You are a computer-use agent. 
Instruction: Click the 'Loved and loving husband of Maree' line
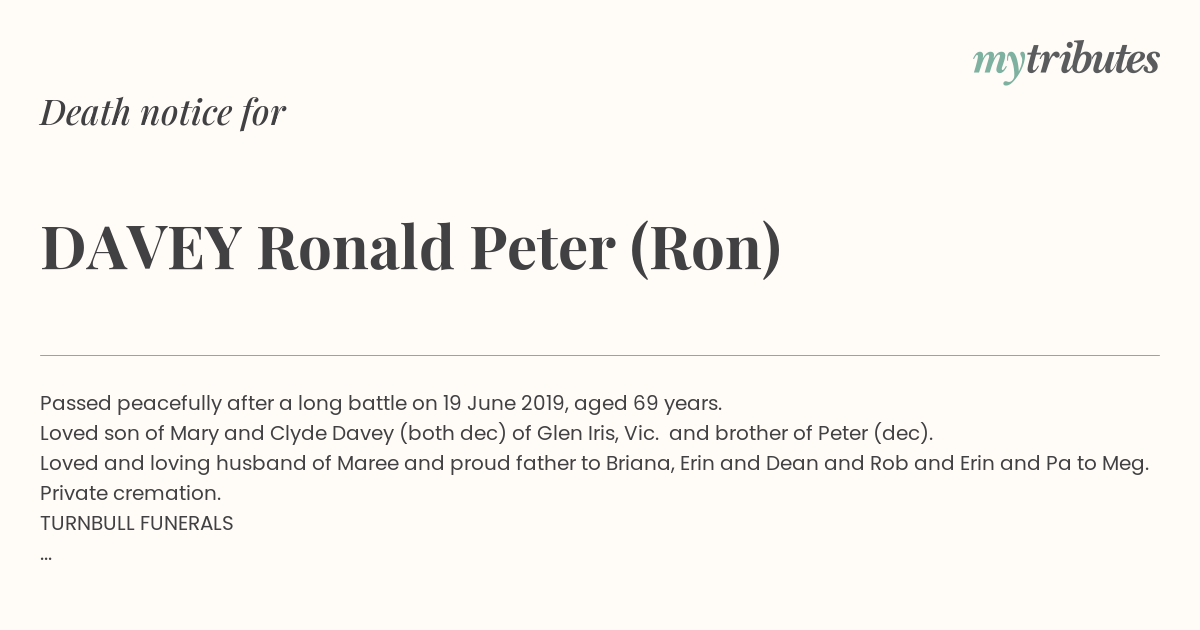pos(595,464)
